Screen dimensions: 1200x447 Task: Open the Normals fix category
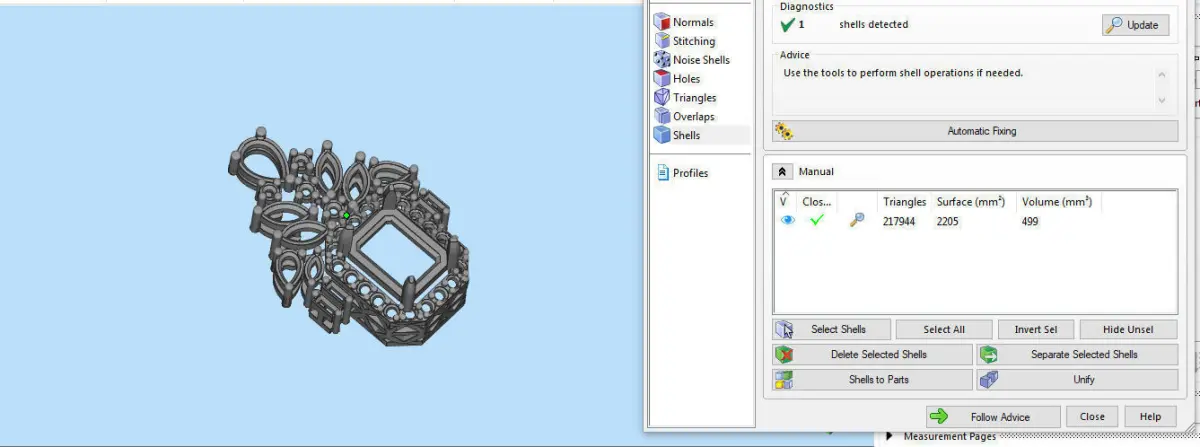point(684,22)
